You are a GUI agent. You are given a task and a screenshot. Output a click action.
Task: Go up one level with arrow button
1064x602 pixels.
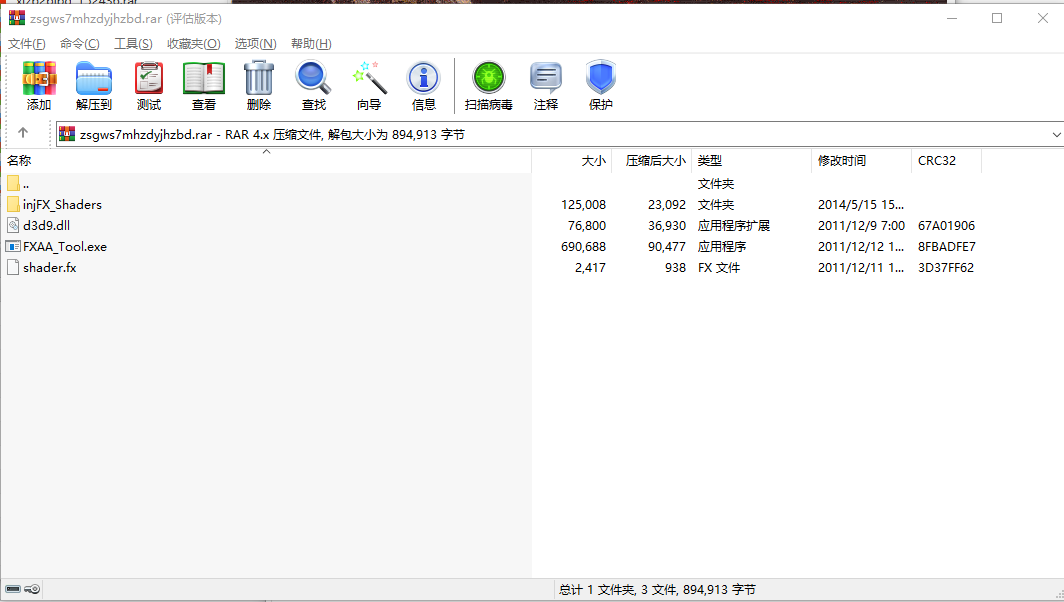pyautogui.click(x=23, y=133)
